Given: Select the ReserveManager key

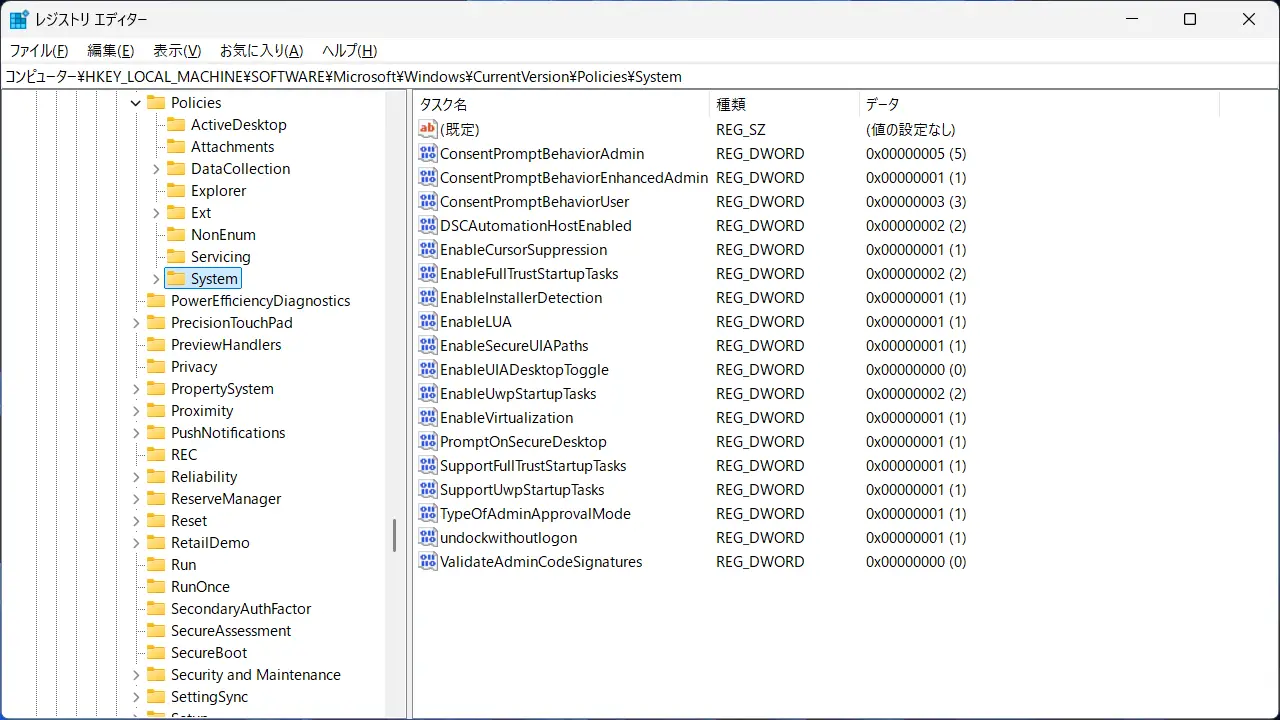Looking at the screenshot, I should click(226, 499).
